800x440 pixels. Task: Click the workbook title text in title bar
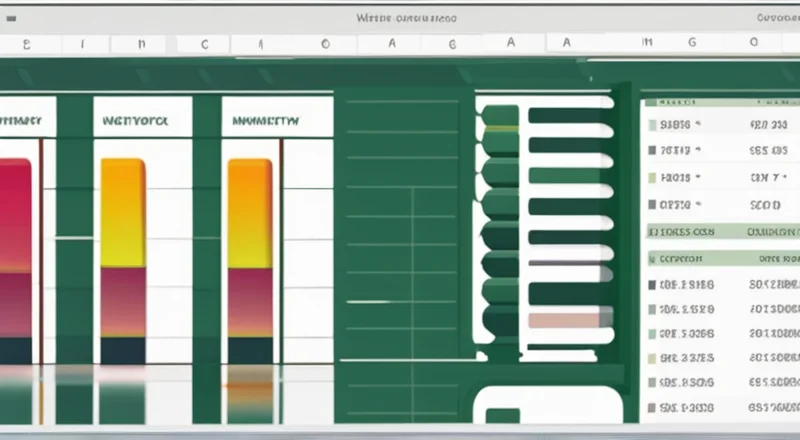click(407, 18)
